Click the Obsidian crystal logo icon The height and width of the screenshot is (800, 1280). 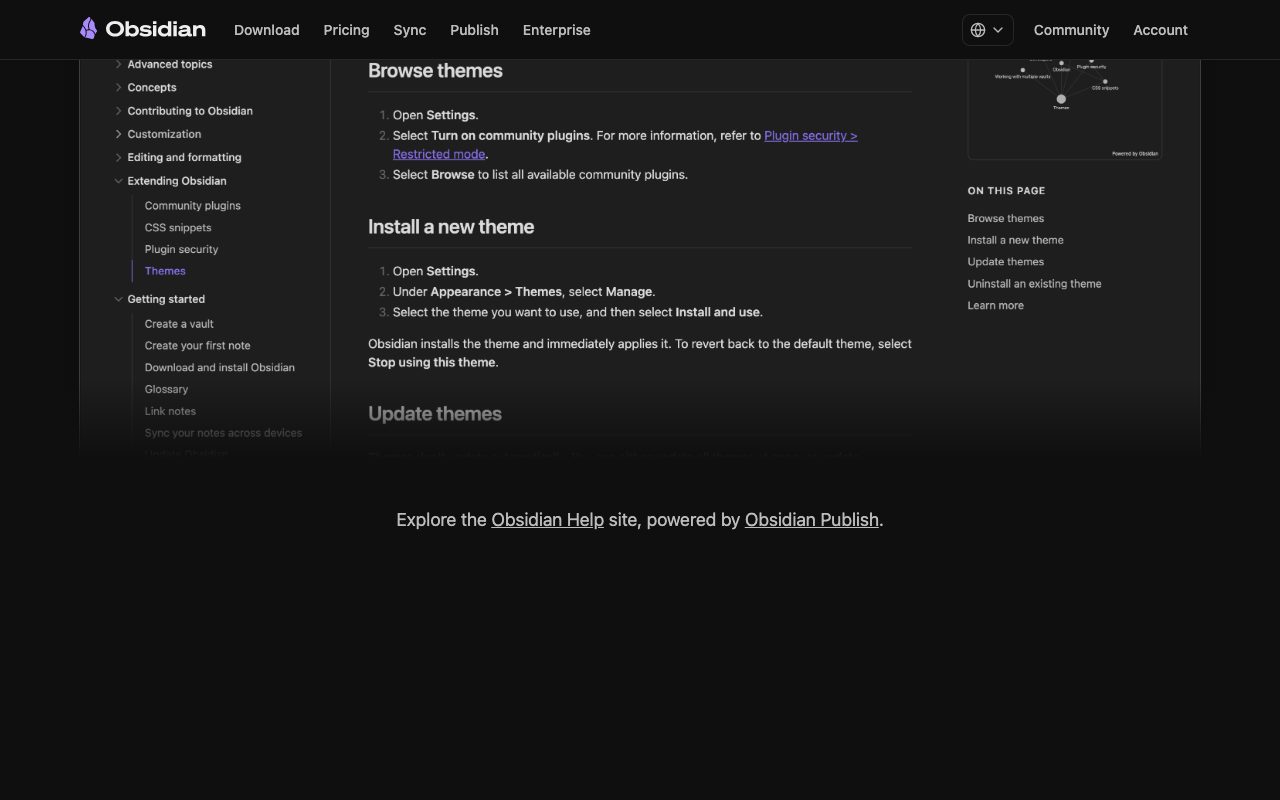pyautogui.click(x=89, y=29)
